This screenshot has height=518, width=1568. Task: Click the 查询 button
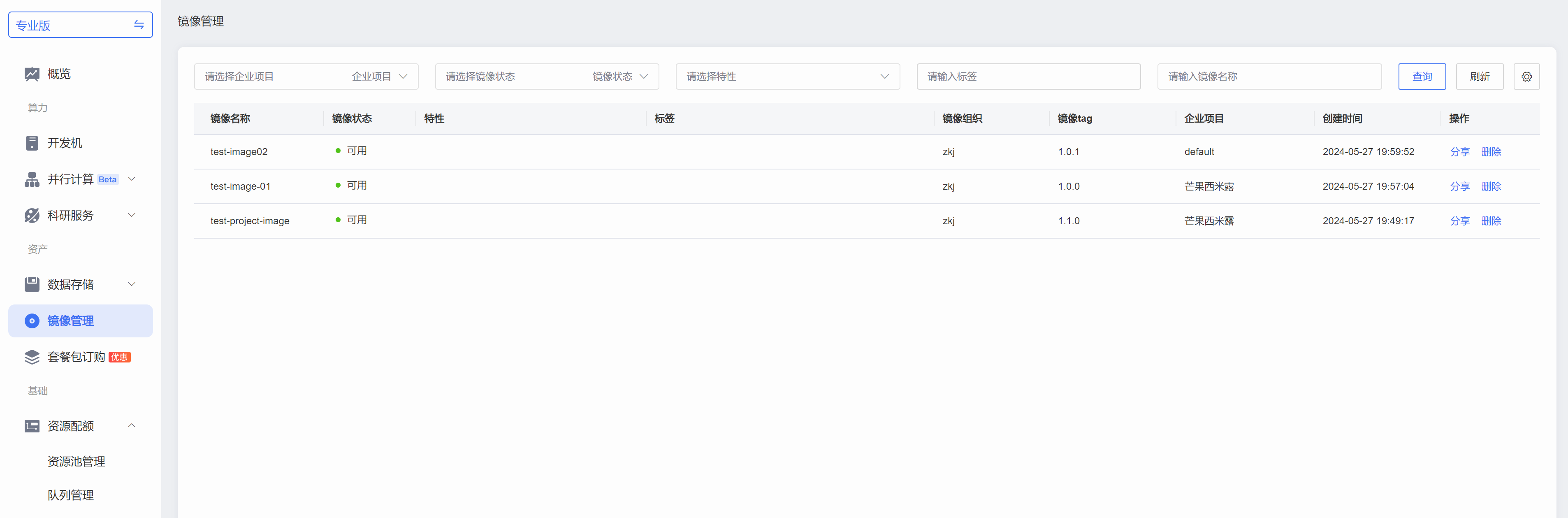coord(1422,77)
